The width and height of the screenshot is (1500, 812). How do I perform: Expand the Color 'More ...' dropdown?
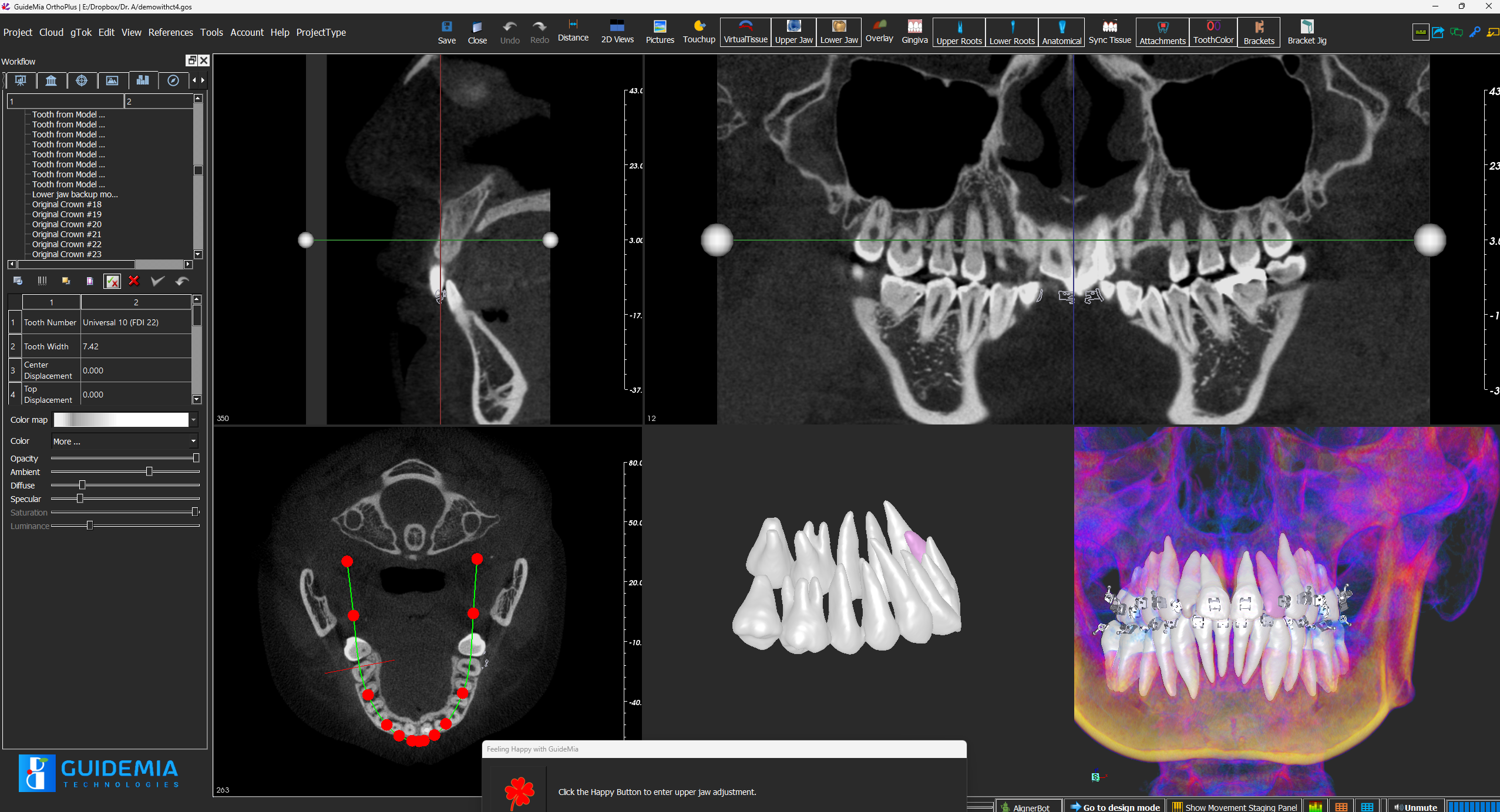[x=193, y=441]
